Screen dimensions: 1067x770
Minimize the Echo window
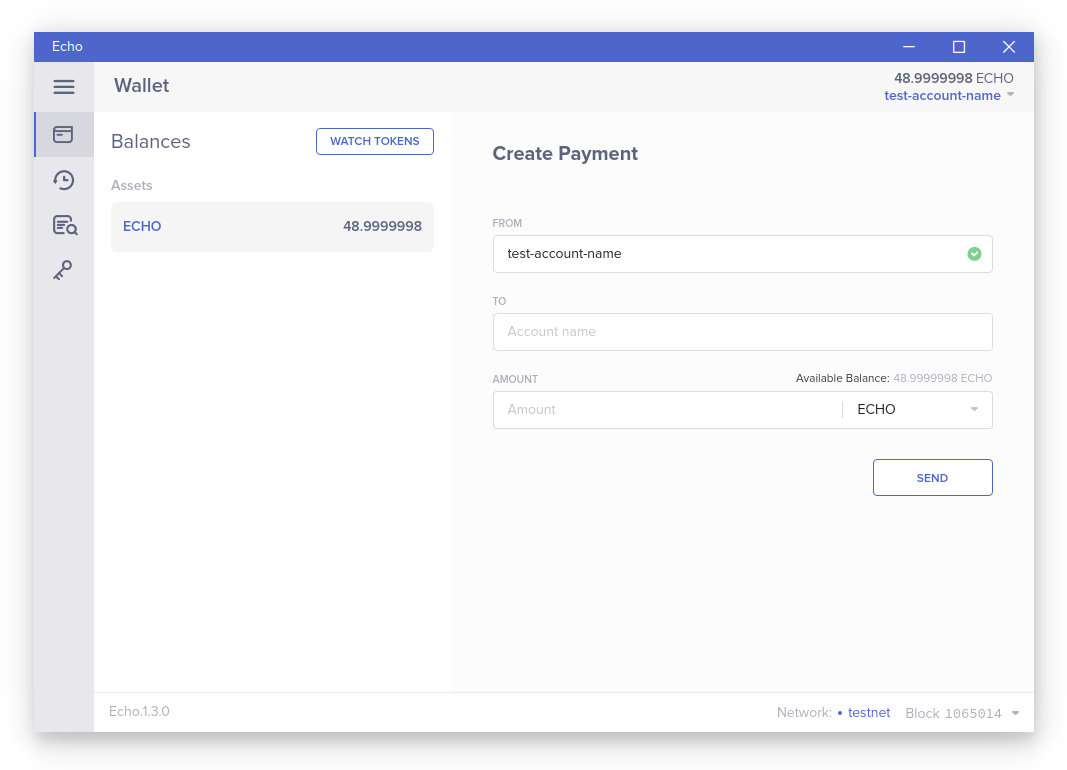908,47
